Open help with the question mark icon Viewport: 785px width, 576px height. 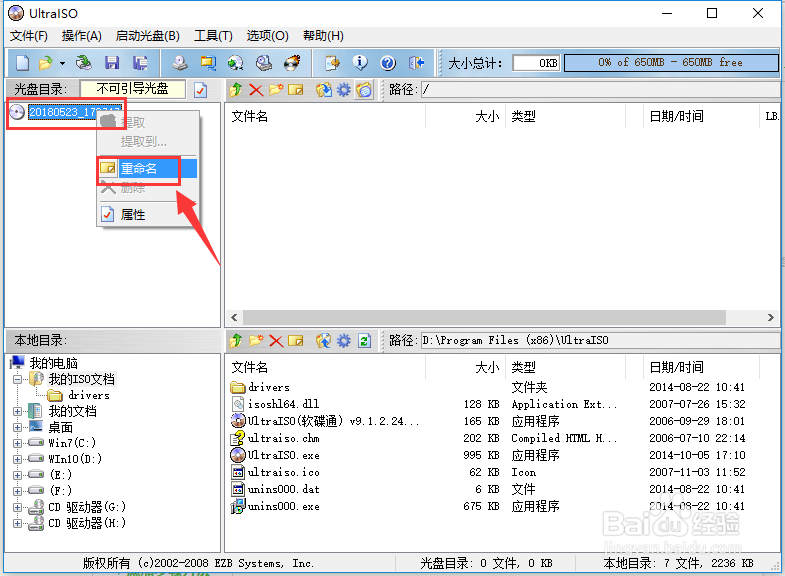coord(388,63)
